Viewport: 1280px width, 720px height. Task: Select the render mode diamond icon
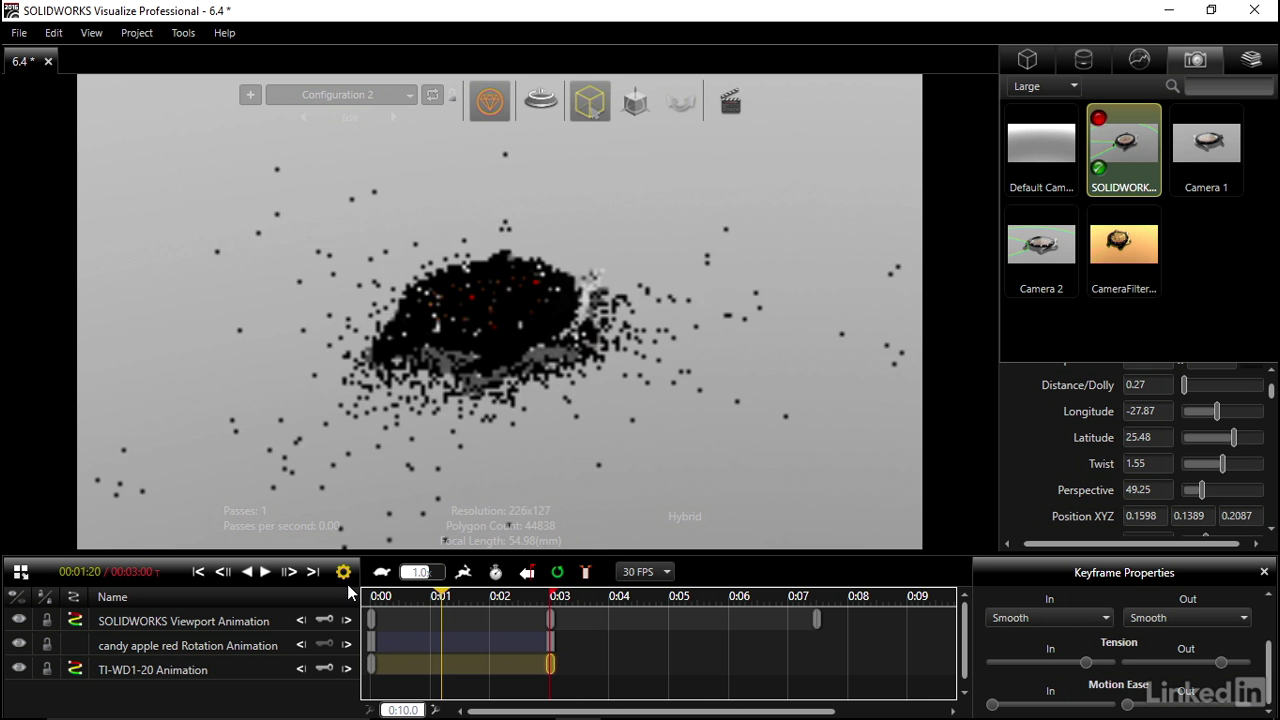(489, 101)
